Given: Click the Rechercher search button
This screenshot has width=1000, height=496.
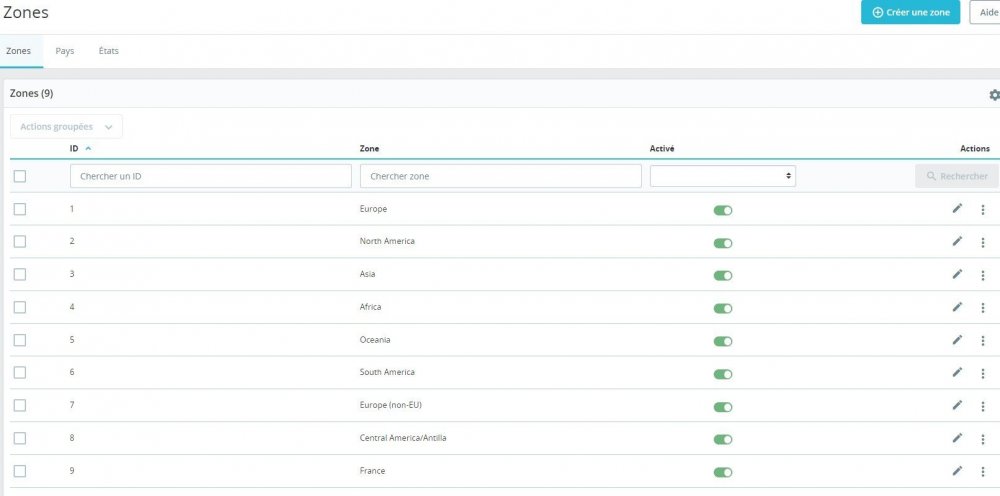Looking at the screenshot, I should [956, 176].
